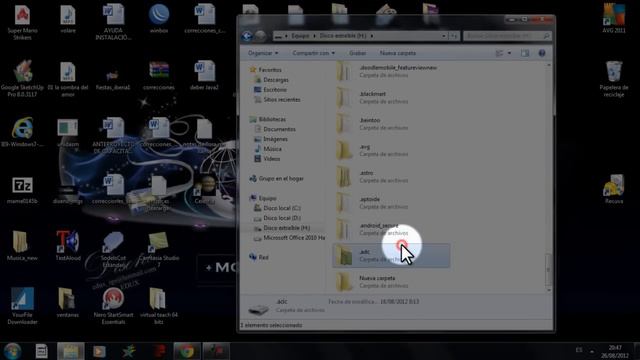Viewport: 640px width, 360px height.
Task: Select Grupo en el hogar
Action: point(281,179)
